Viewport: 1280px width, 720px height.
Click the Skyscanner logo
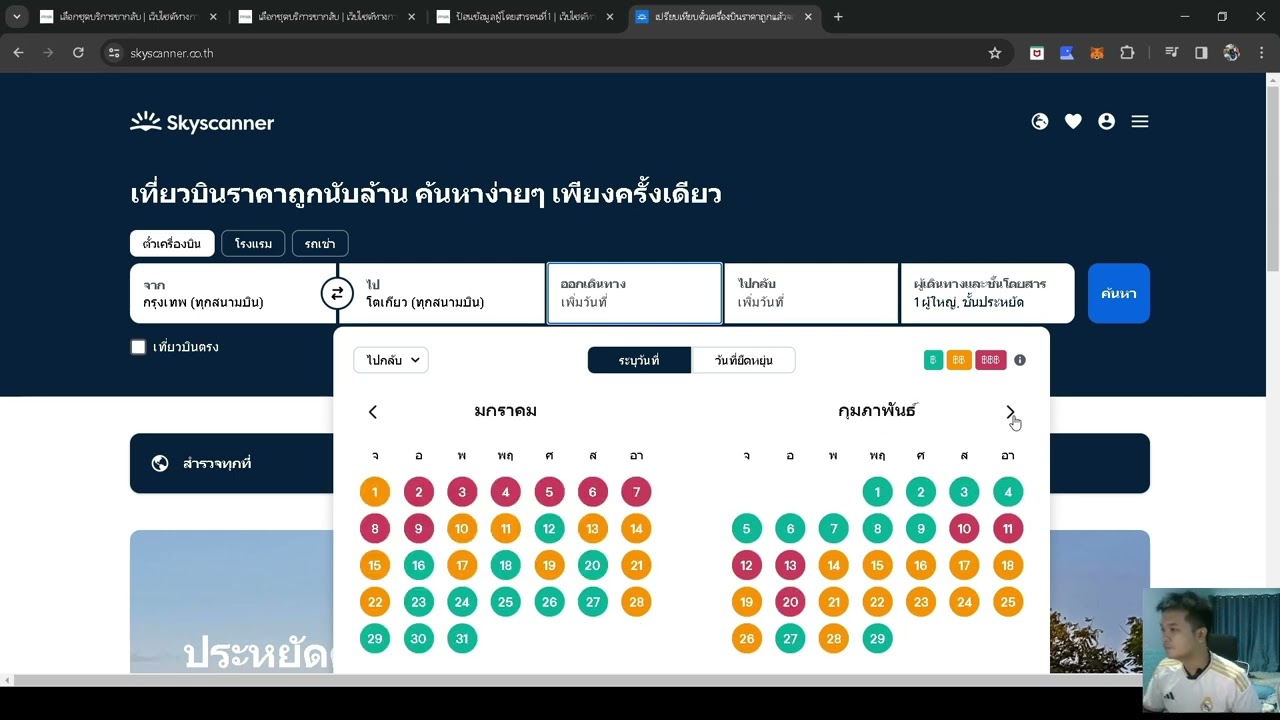click(202, 122)
